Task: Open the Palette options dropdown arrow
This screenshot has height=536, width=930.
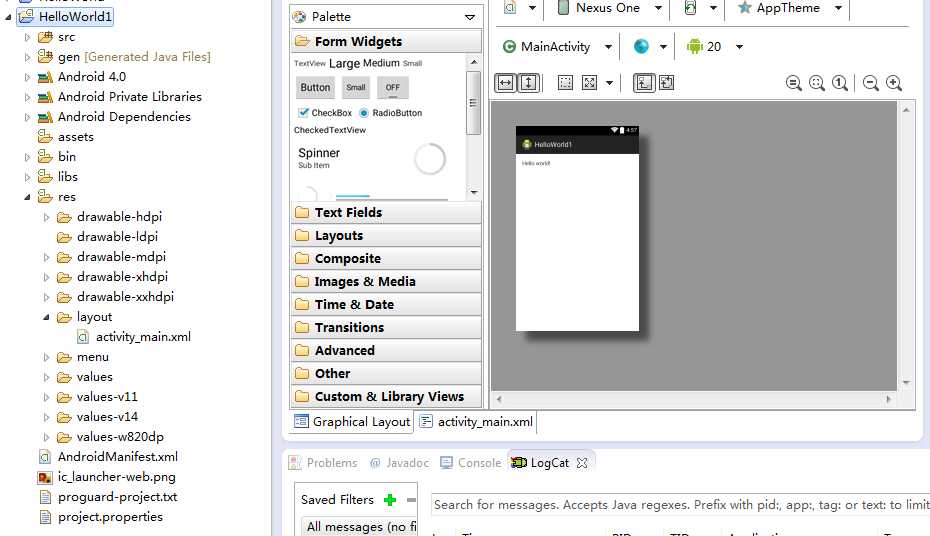Action: (x=470, y=17)
